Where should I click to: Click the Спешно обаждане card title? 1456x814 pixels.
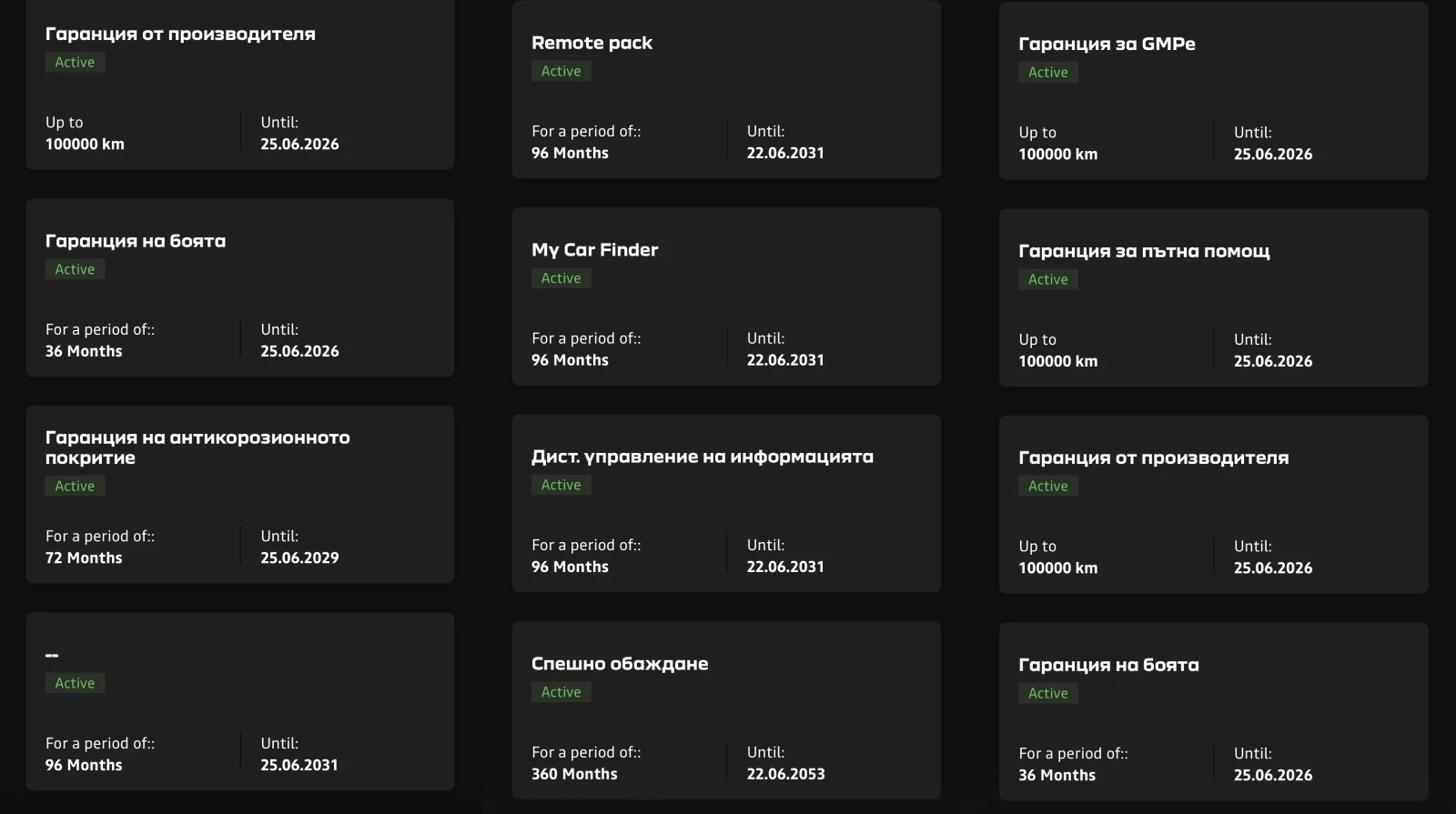pyautogui.click(x=619, y=664)
